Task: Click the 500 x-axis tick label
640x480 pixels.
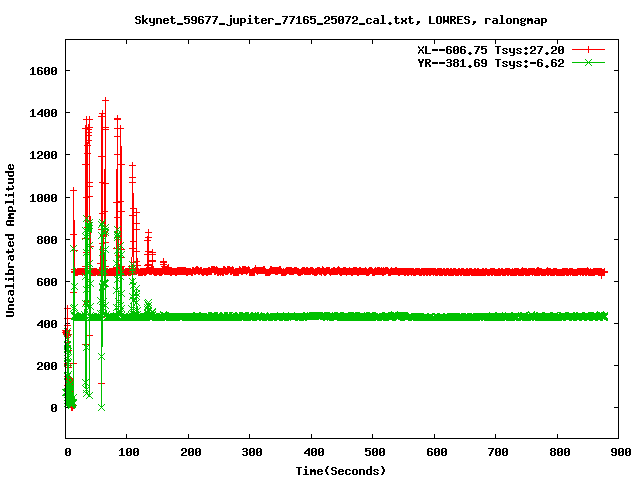Action: pos(375,452)
